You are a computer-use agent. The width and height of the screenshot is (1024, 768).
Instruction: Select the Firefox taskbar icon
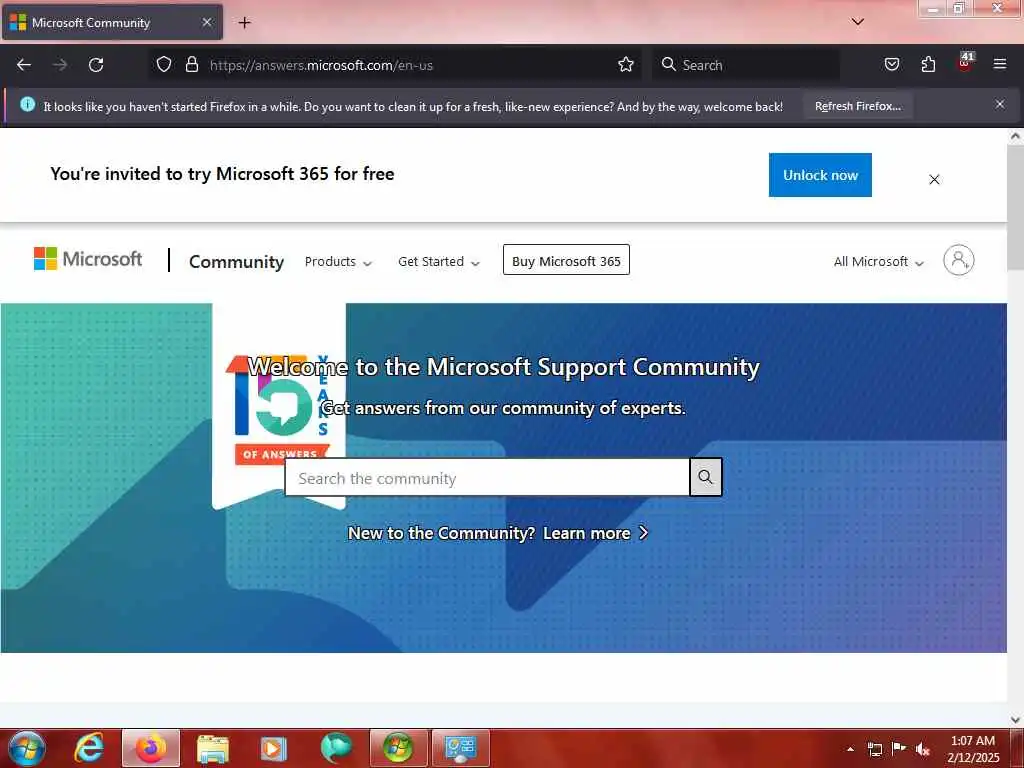click(151, 748)
